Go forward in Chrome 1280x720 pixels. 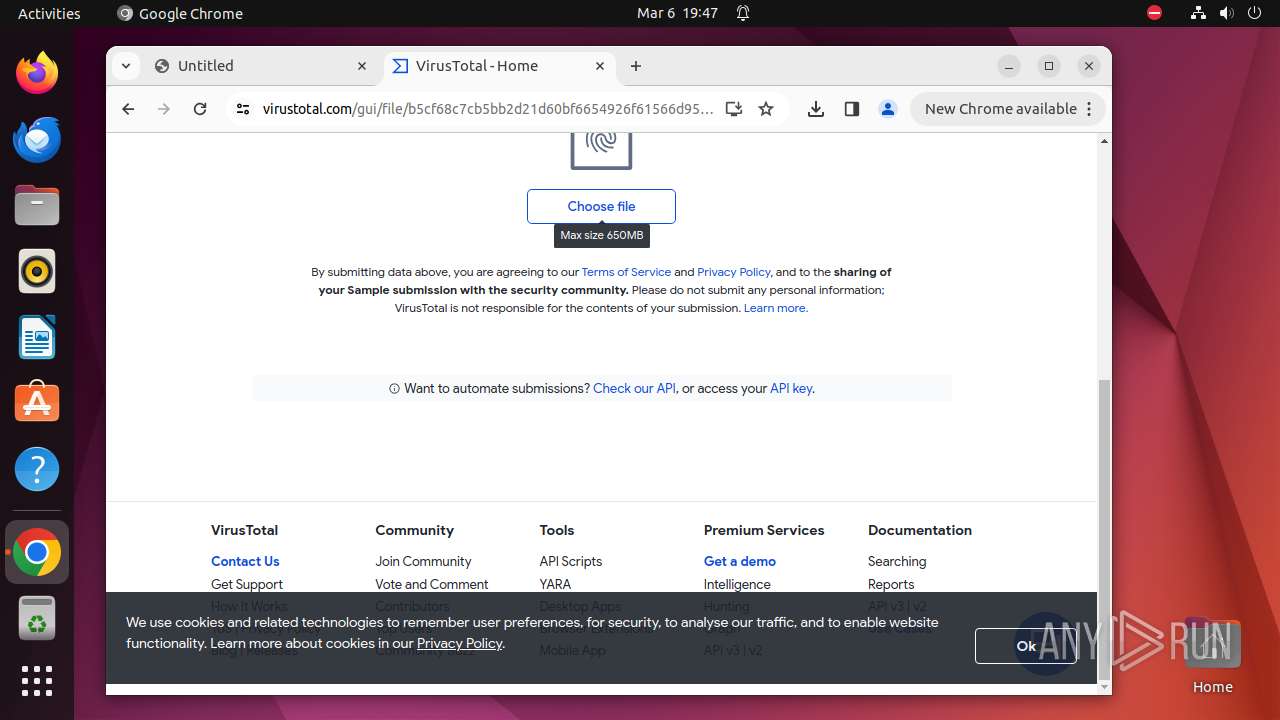[x=164, y=109]
